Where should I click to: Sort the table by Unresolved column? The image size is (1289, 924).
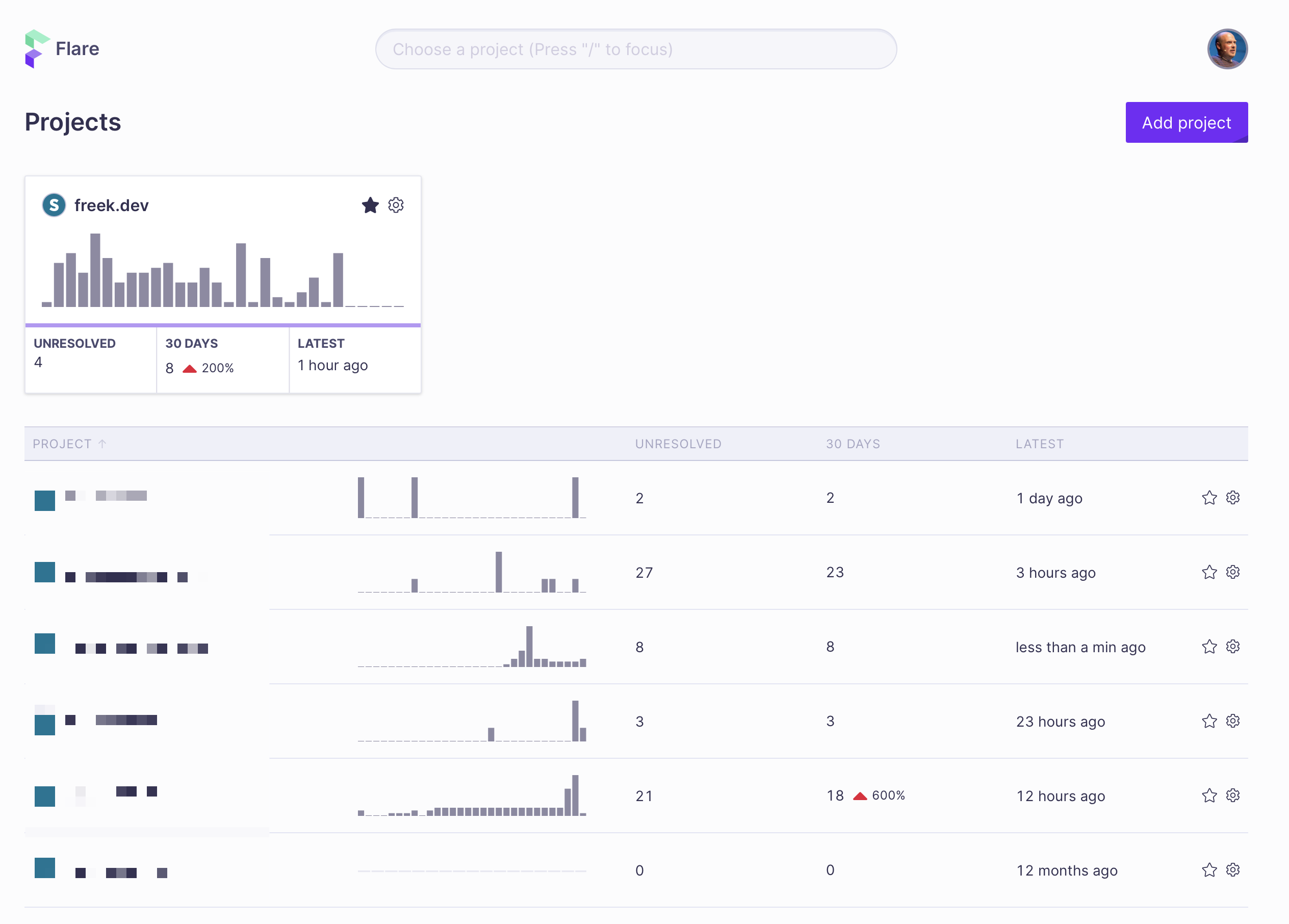click(x=678, y=444)
